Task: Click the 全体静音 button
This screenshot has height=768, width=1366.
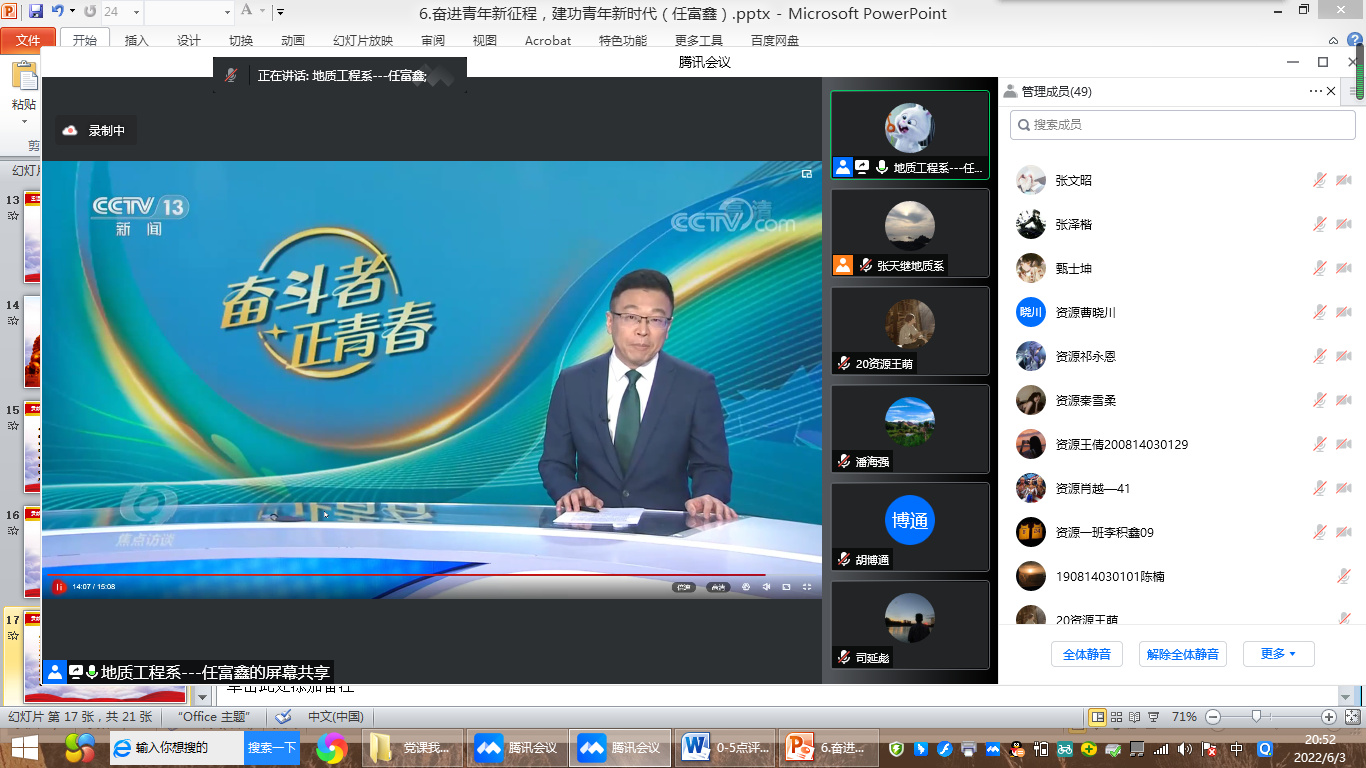Action: click(1086, 654)
